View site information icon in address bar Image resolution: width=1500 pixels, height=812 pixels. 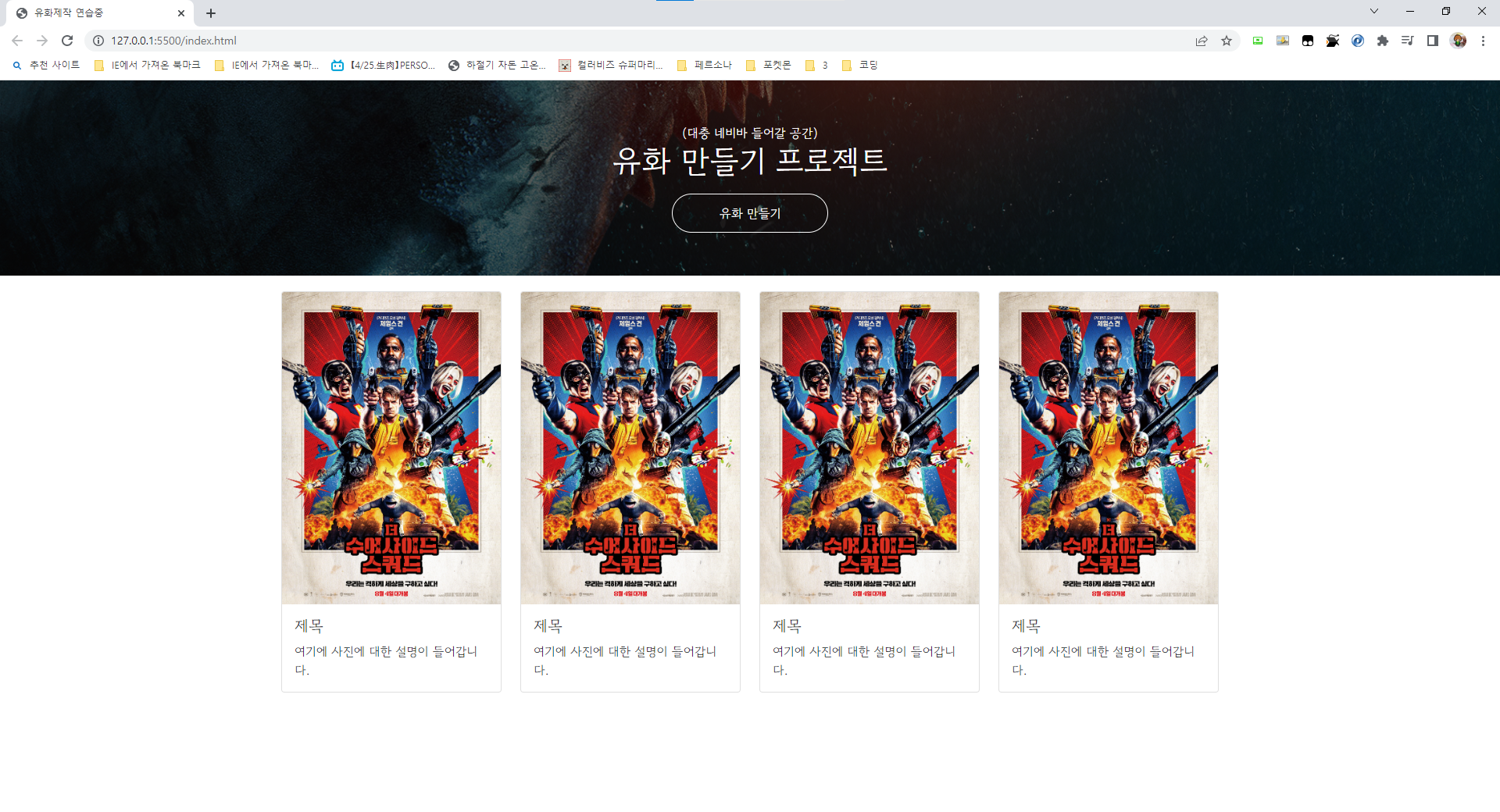tap(98, 41)
